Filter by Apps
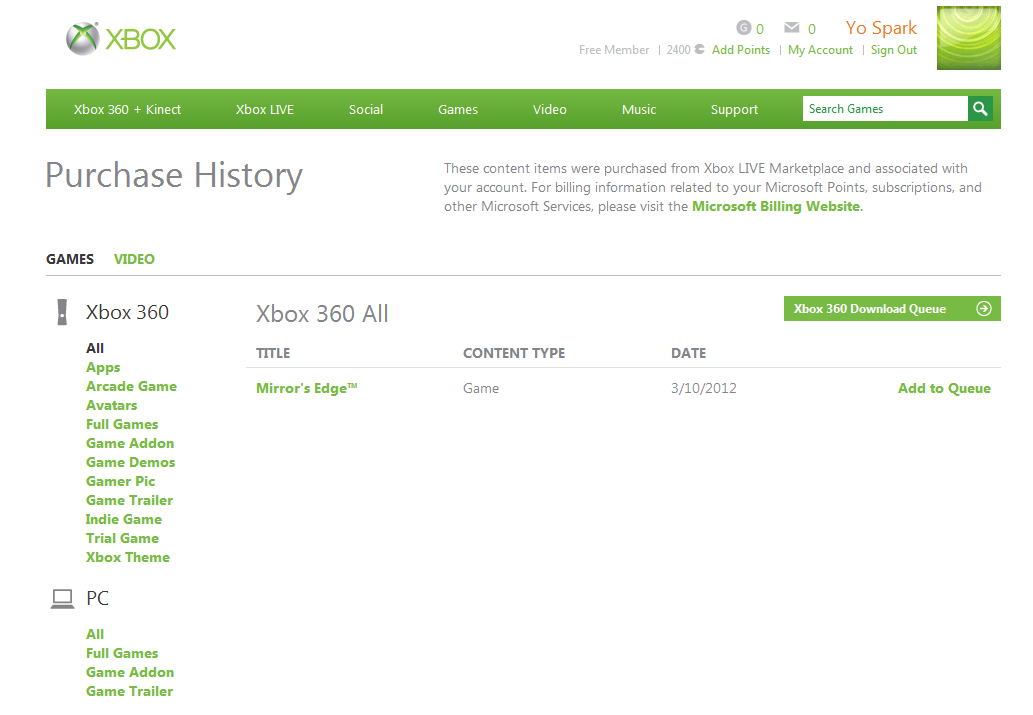 103,367
